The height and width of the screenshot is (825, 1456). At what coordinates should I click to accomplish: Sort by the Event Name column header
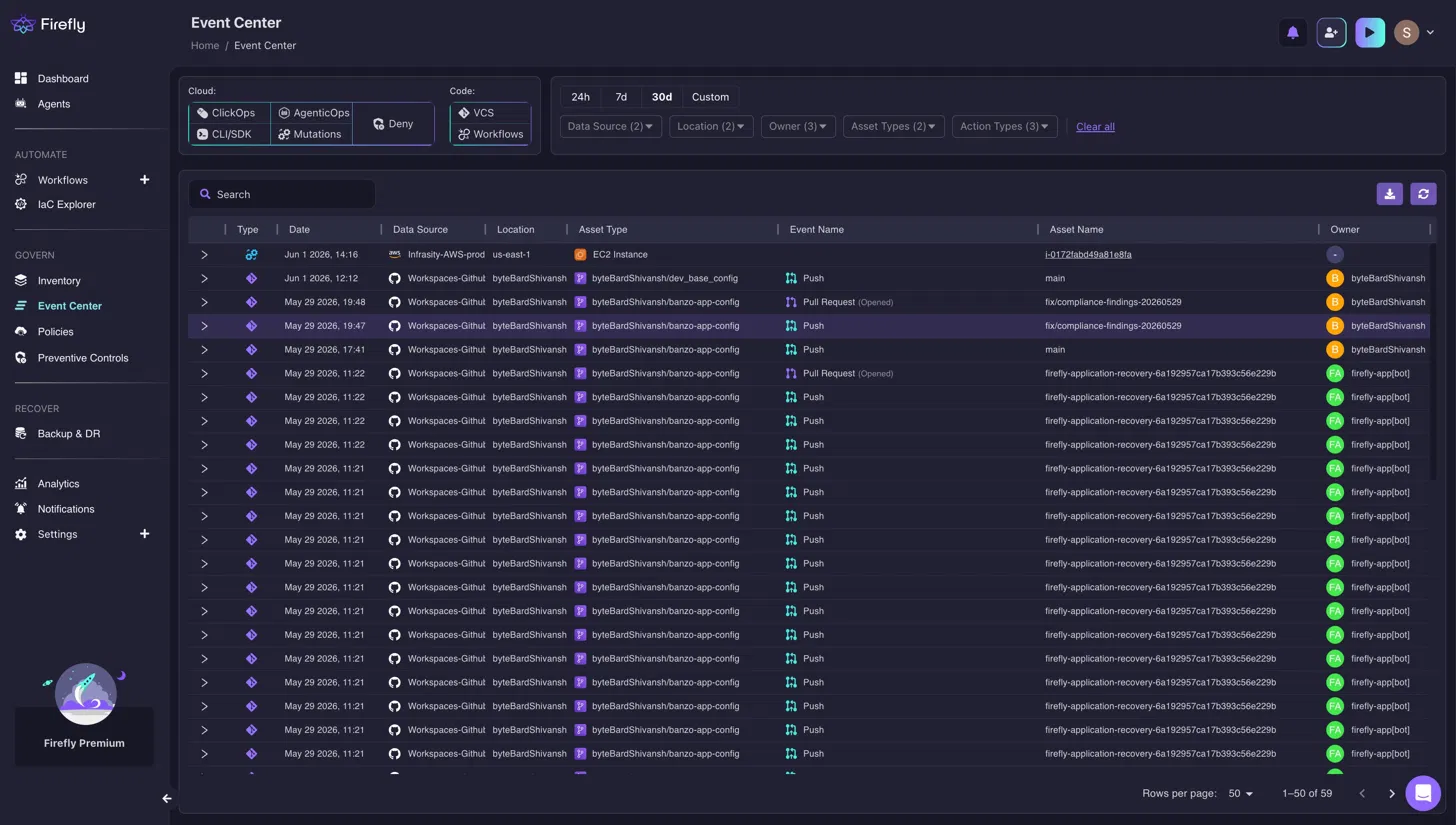tap(816, 229)
